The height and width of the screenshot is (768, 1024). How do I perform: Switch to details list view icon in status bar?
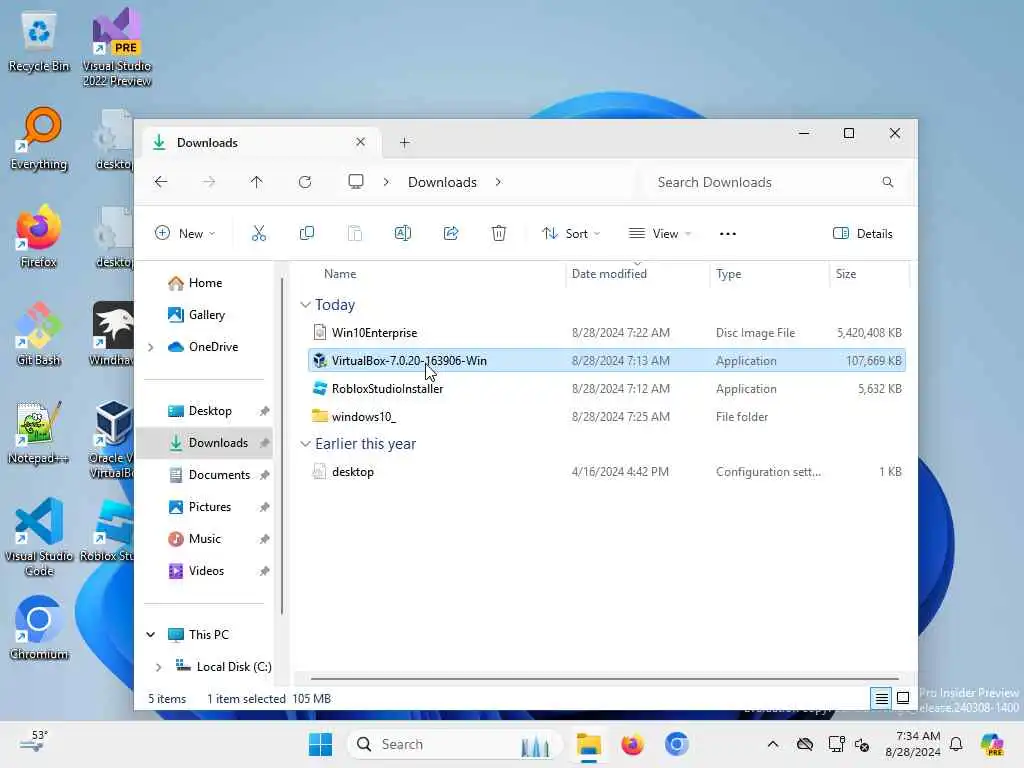pos(881,698)
